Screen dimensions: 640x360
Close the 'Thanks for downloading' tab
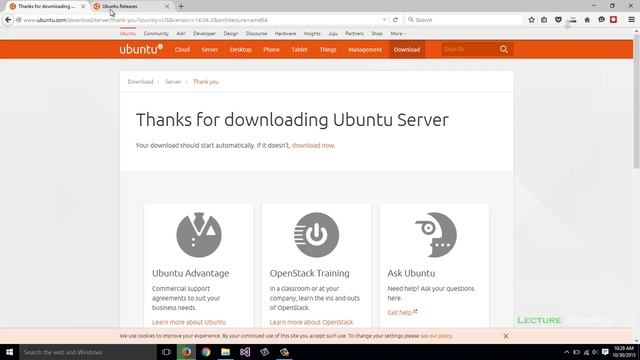tap(83, 7)
